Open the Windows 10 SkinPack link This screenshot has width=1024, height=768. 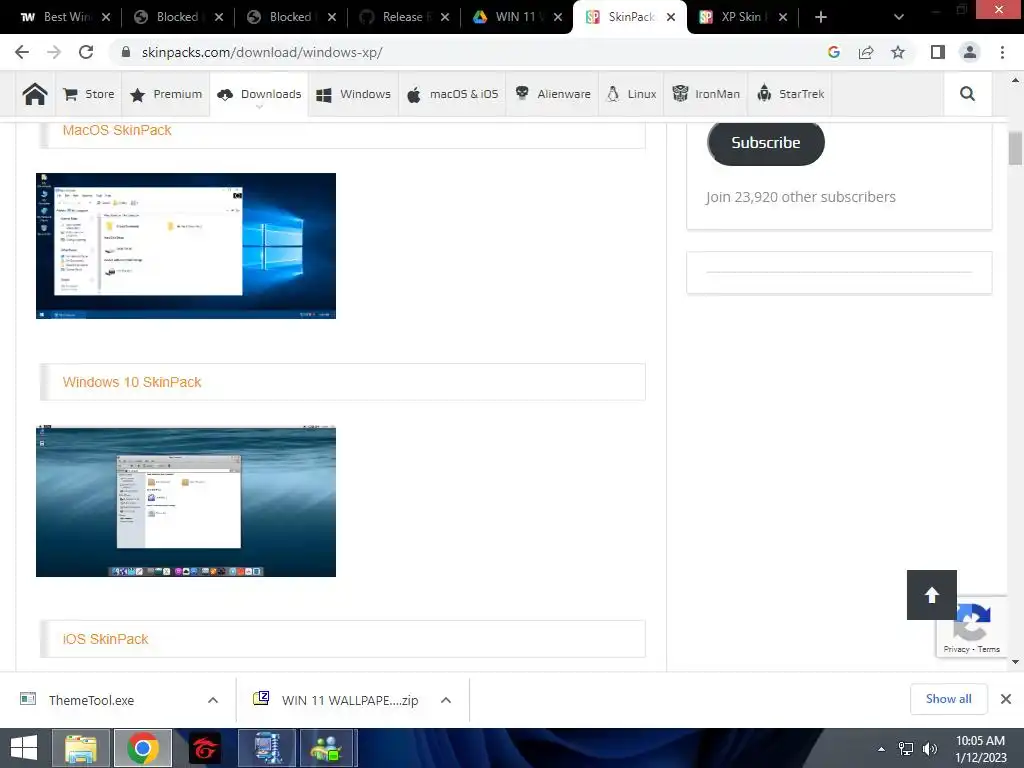click(x=132, y=382)
